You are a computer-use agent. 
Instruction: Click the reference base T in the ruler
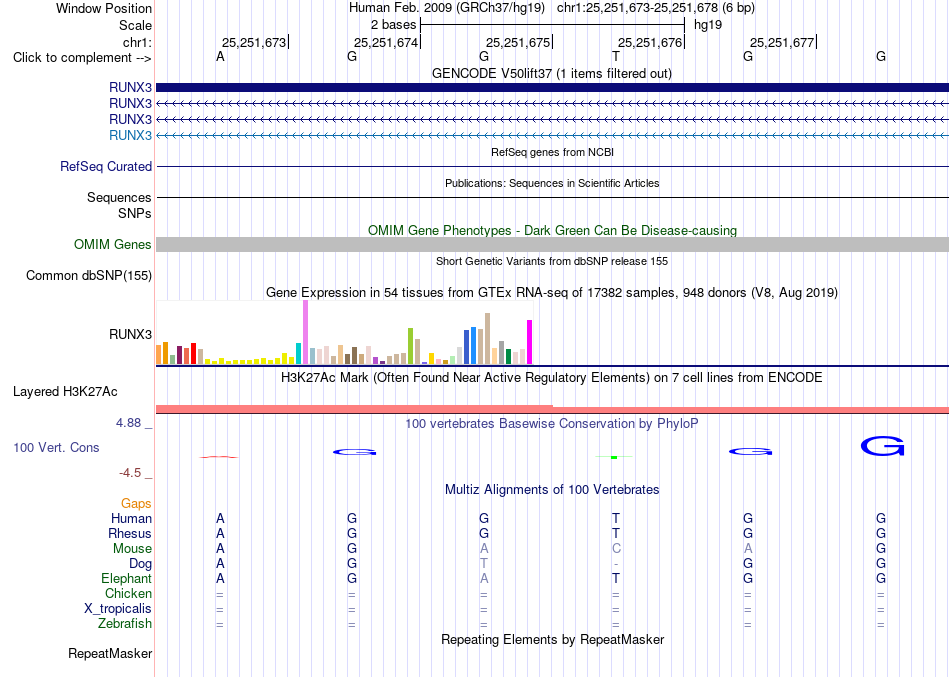[x=616, y=56]
